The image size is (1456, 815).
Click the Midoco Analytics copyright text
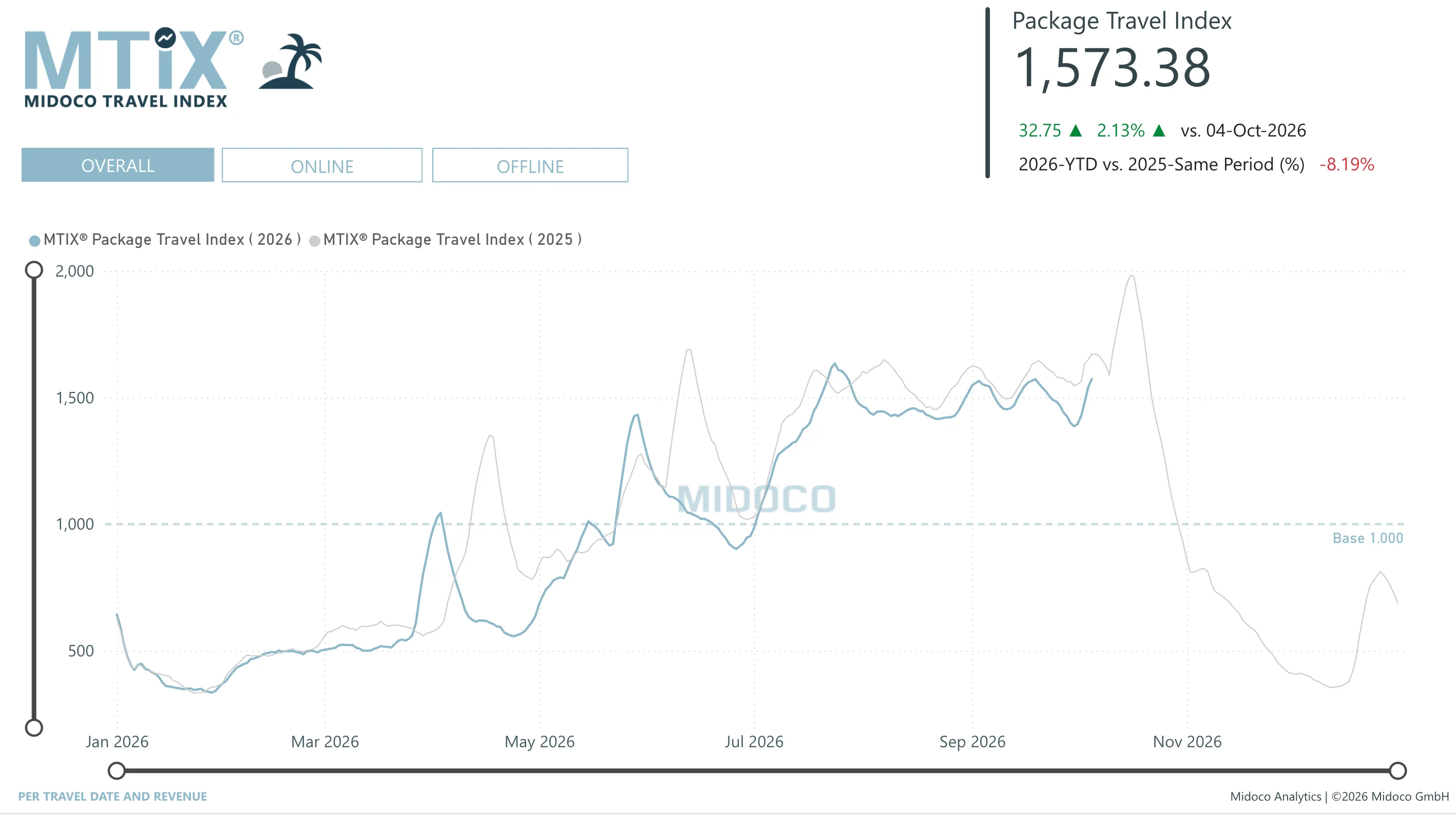(x=1339, y=797)
